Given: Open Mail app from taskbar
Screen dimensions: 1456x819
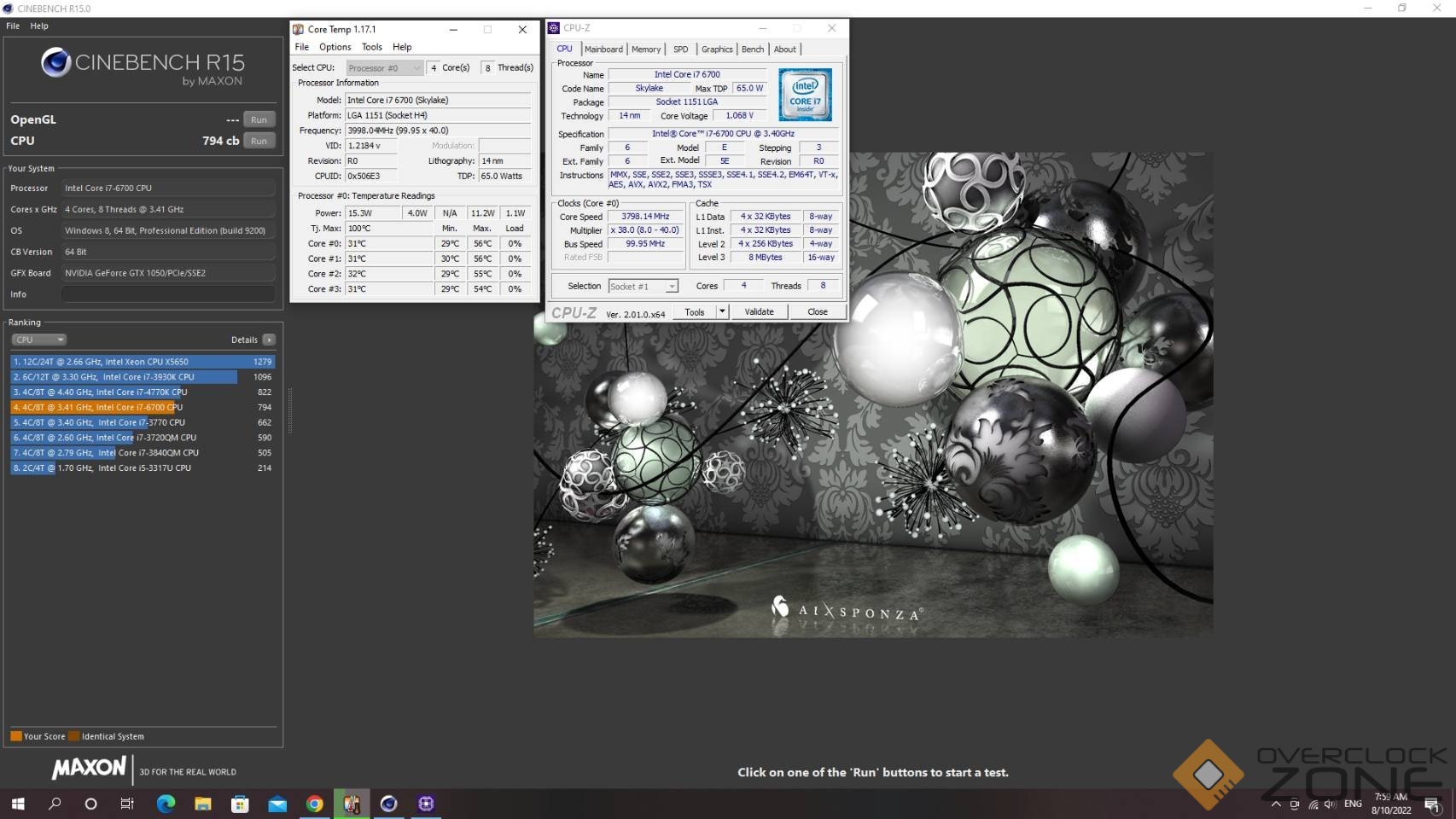Looking at the screenshot, I should pos(277,804).
